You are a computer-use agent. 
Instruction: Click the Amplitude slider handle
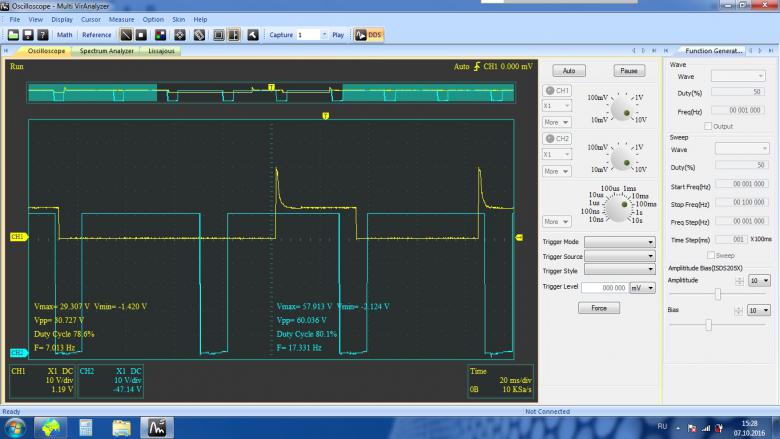[x=717, y=294]
